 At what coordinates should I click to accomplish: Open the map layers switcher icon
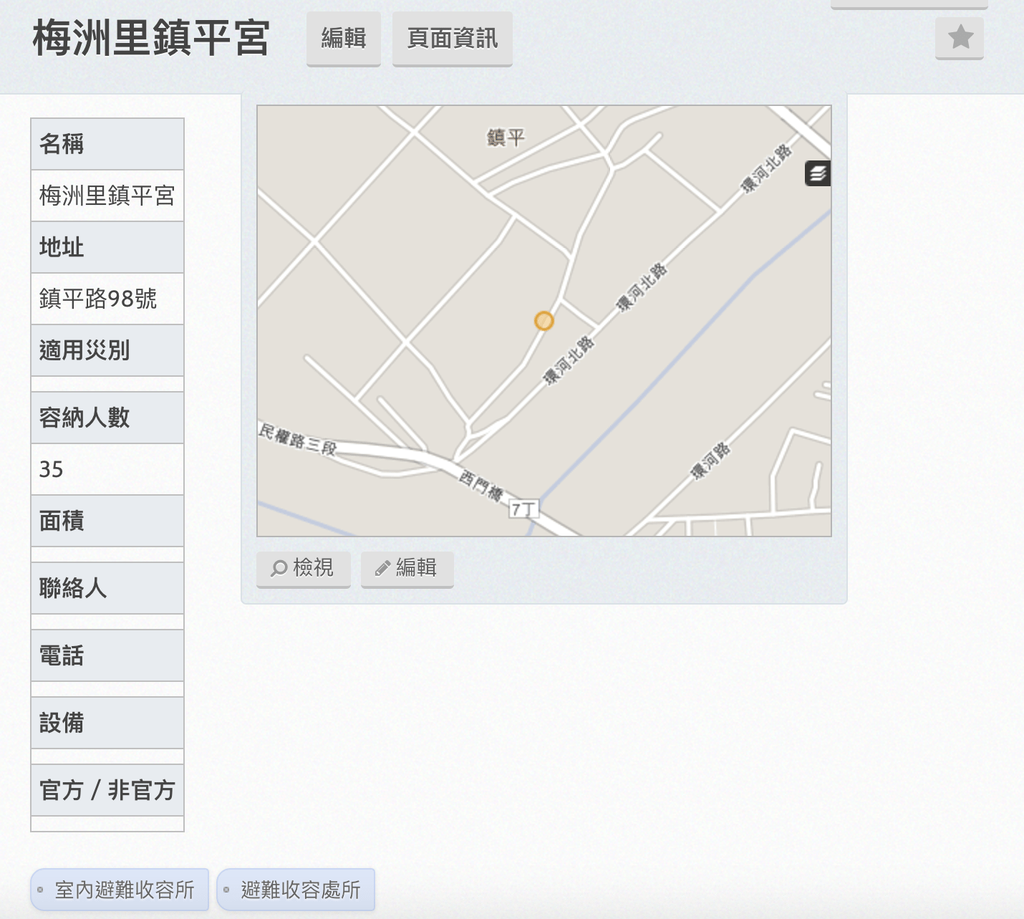click(x=818, y=174)
